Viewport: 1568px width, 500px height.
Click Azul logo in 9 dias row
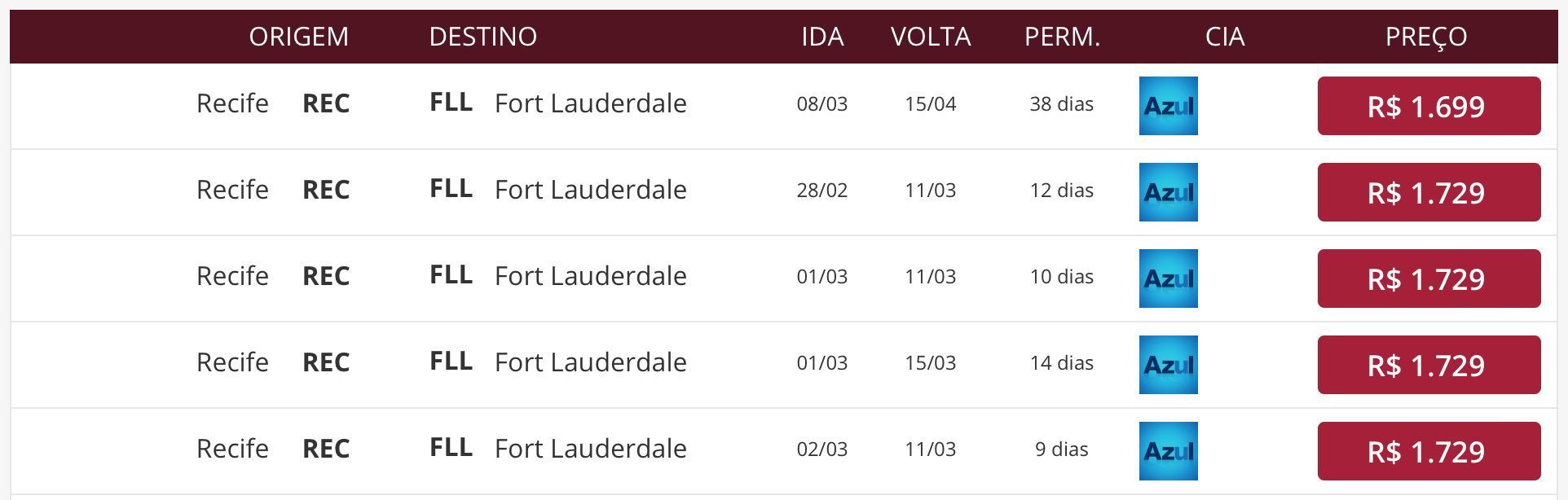(x=1168, y=451)
